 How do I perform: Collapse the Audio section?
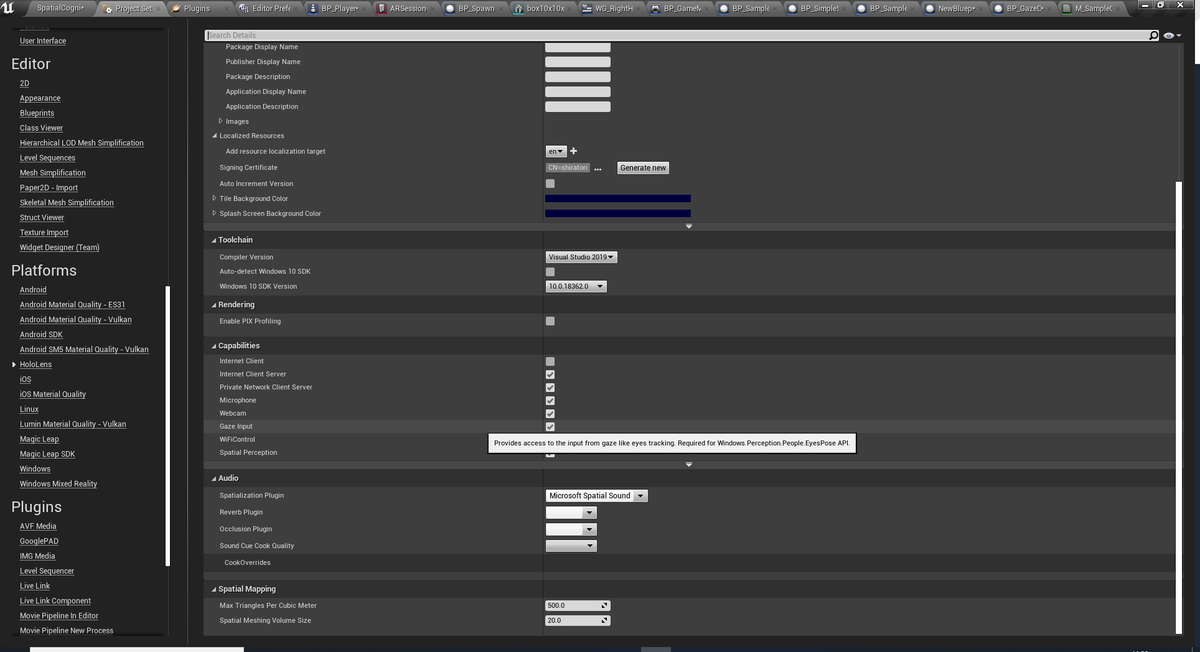tap(214, 478)
